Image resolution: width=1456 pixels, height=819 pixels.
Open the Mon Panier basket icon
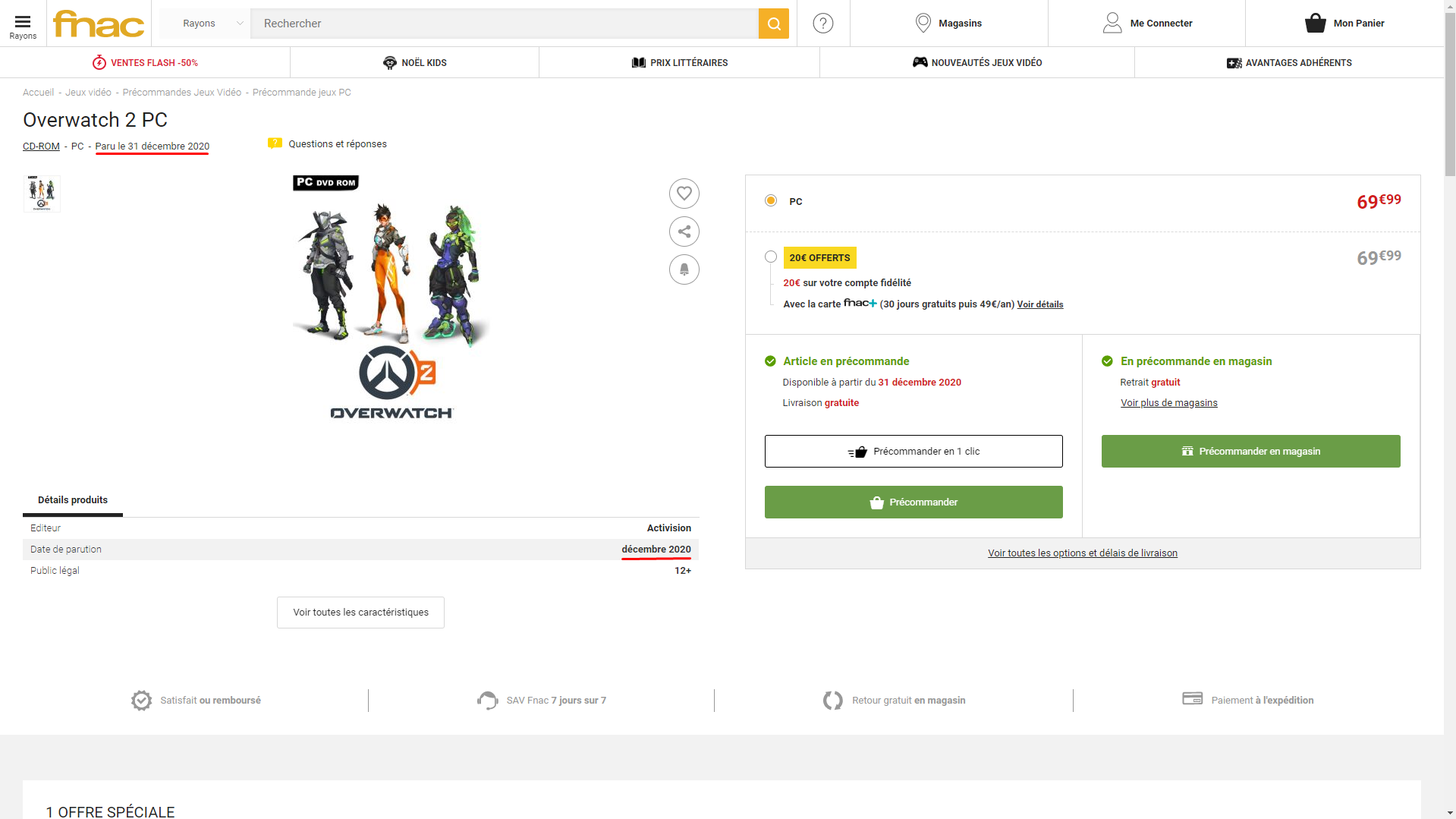click(1315, 24)
